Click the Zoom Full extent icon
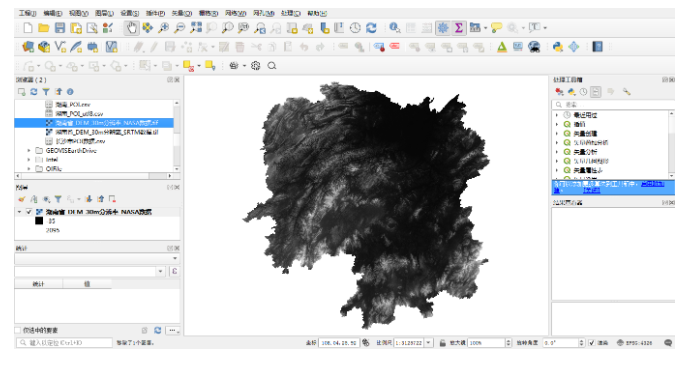The image size is (685, 370). 196,28
